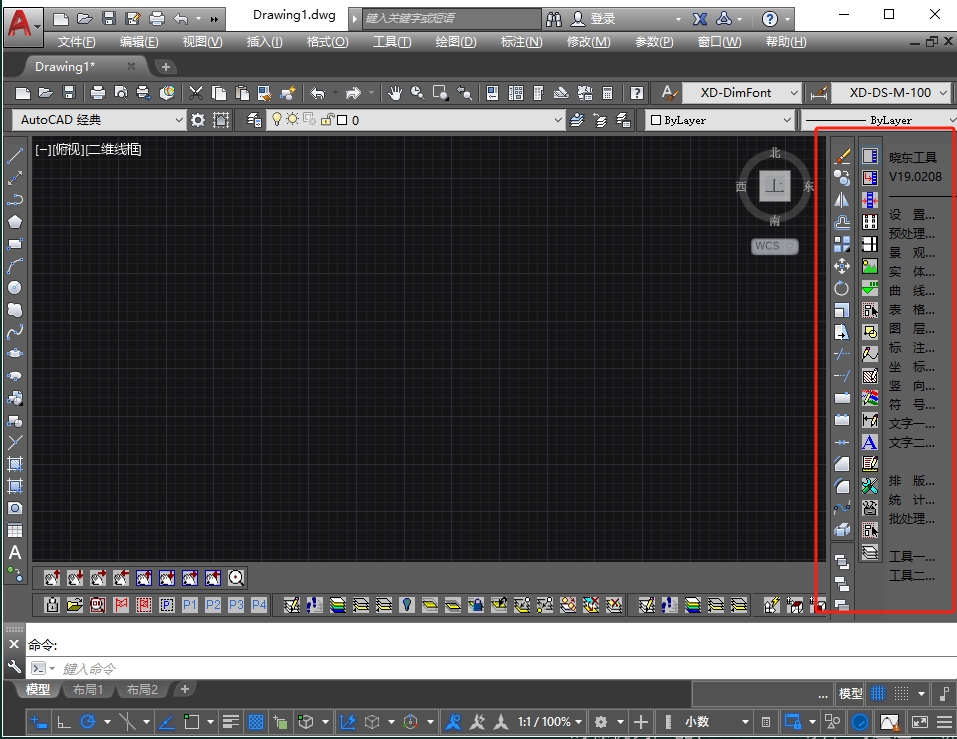
Task: Toggle layer 0 lock padlock
Action: click(327, 119)
